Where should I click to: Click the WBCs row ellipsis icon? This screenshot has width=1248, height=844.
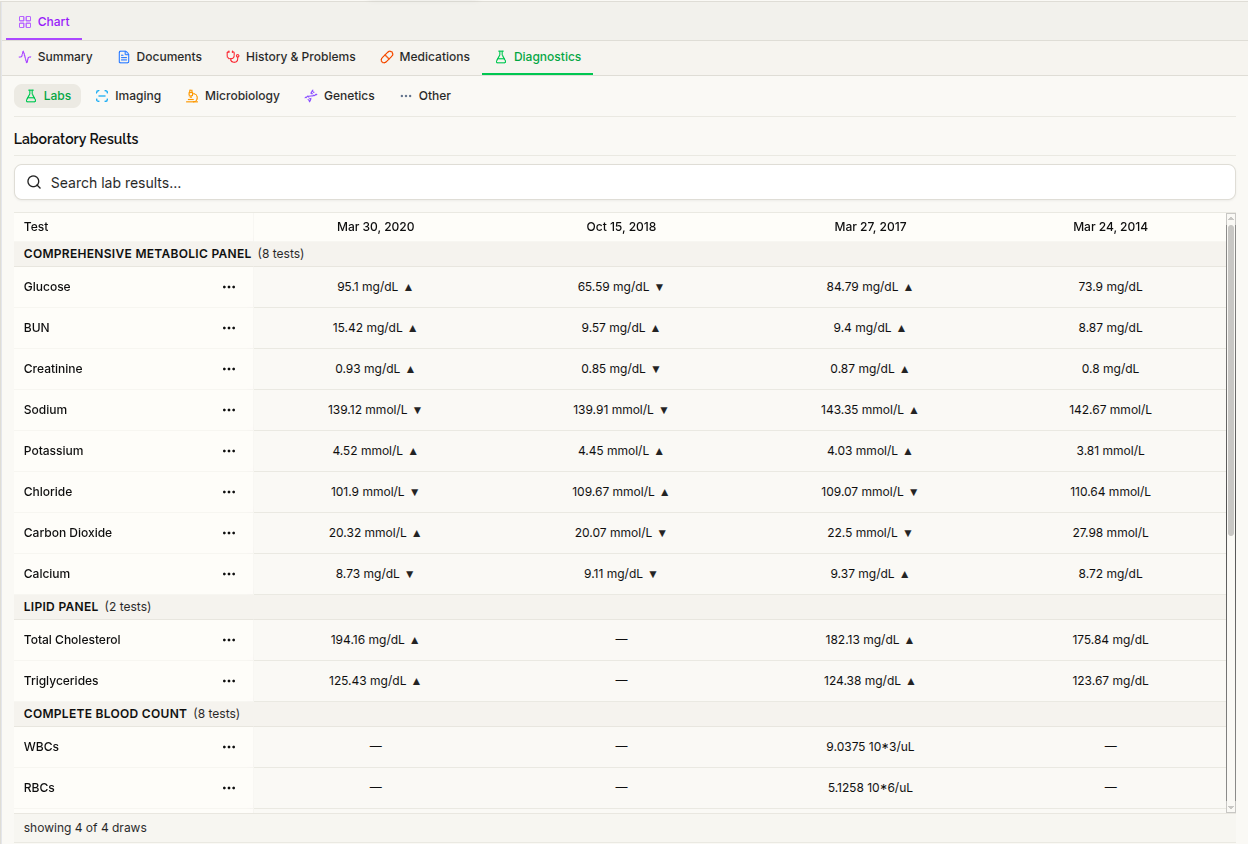tap(229, 747)
